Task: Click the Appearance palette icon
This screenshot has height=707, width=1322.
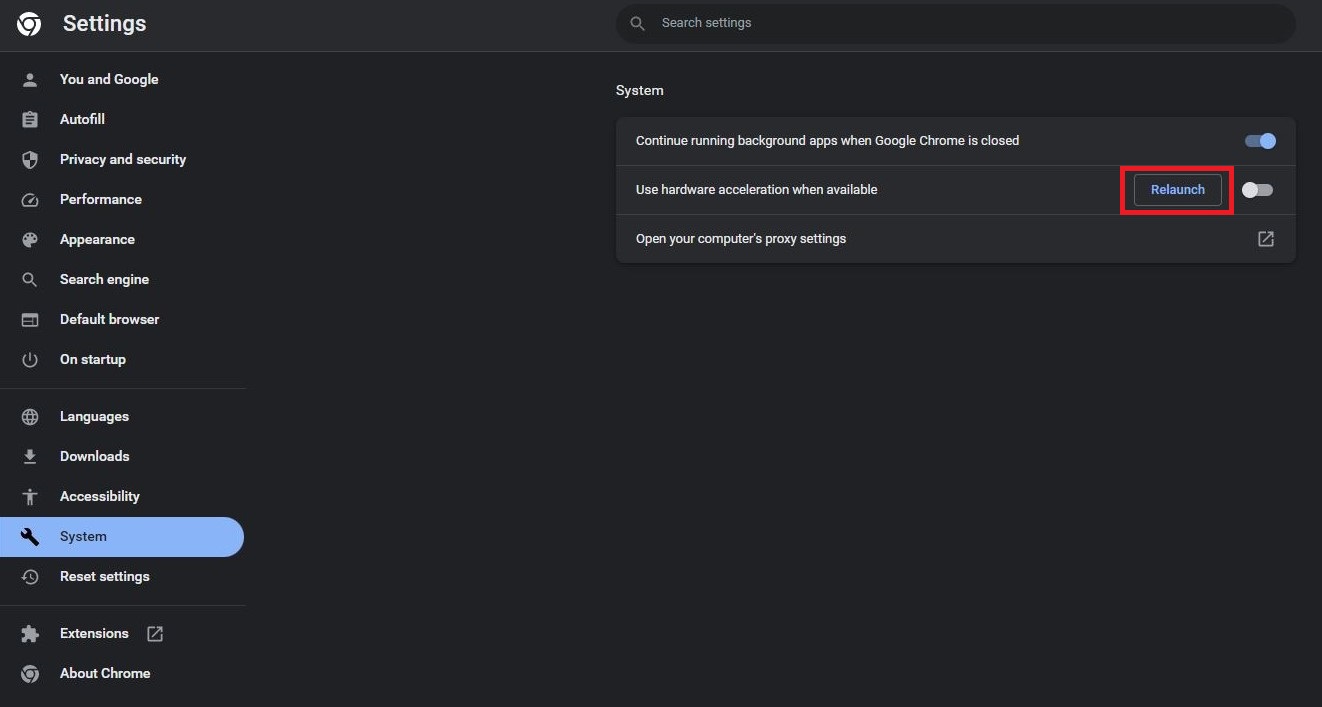Action: pos(30,240)
